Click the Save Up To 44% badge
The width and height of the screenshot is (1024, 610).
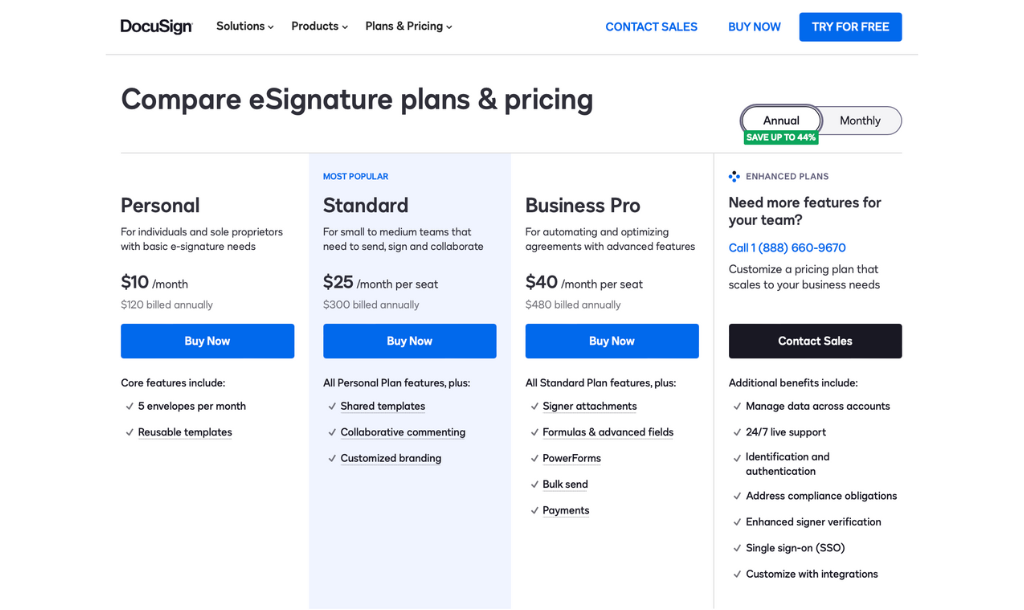click(x=781, y=138)
